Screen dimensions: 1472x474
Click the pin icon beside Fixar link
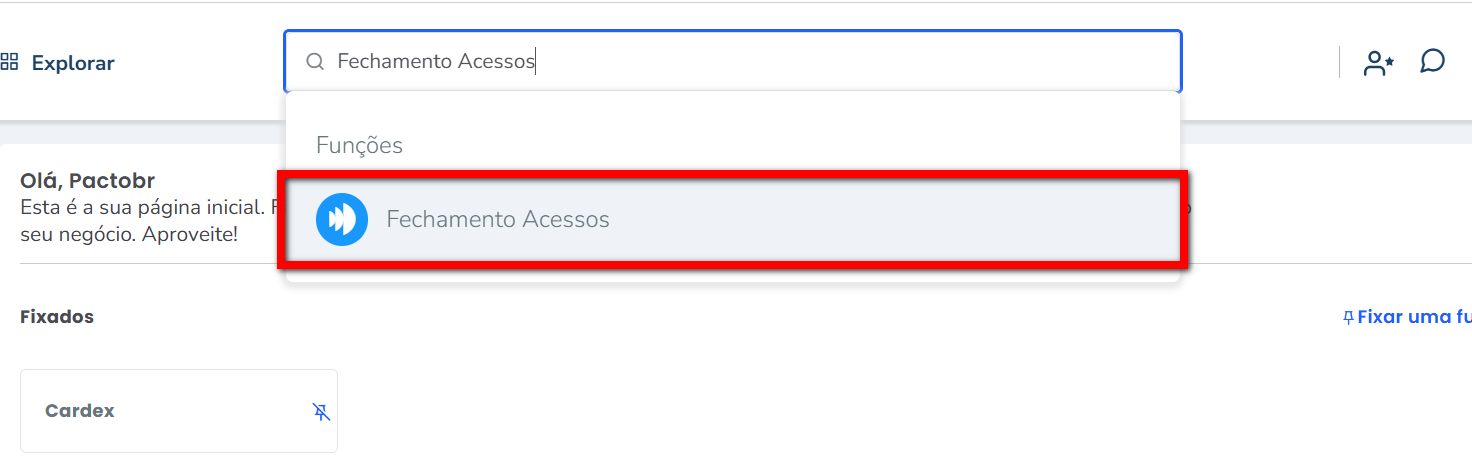(1348, 317)
